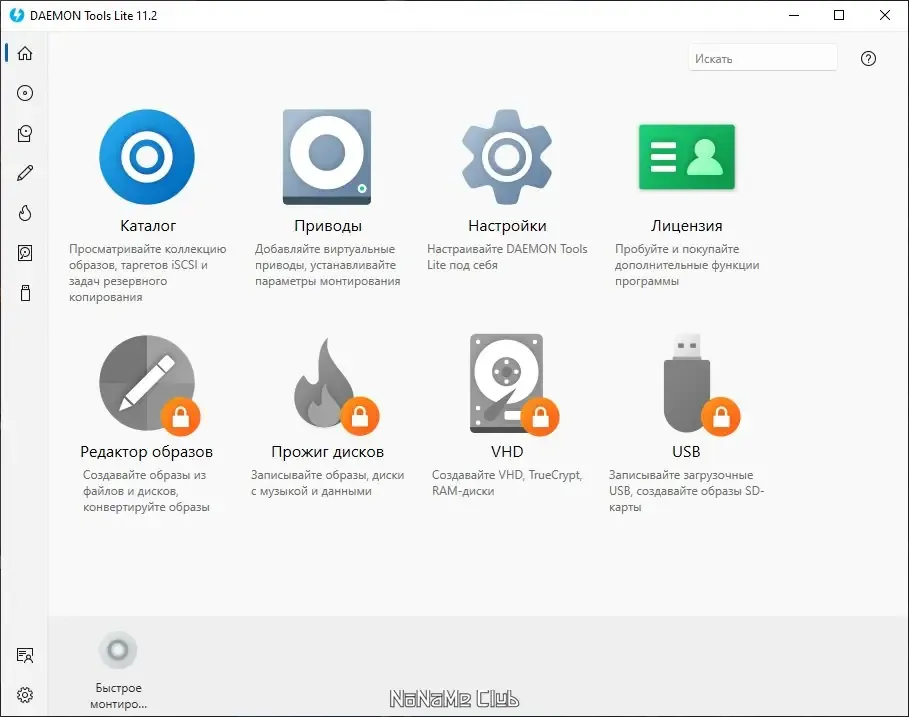Open the license sidebar icon at bottom
909x717 pixels.
pyautogui.click(x=25, y=655)
